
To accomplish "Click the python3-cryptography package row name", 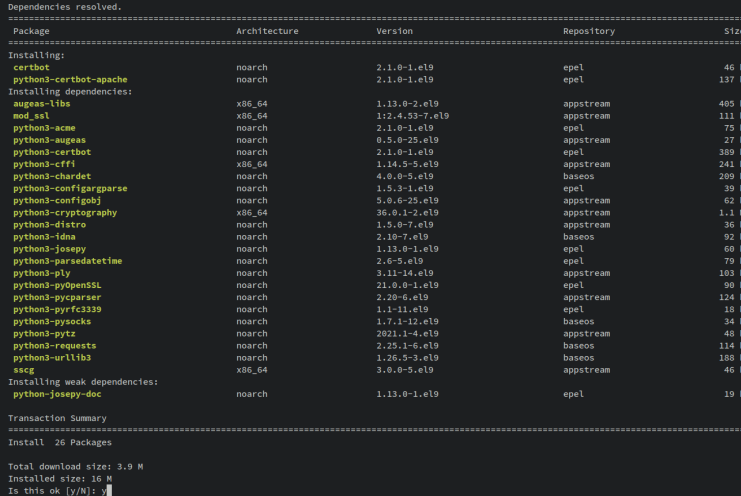I will [65, 212].
